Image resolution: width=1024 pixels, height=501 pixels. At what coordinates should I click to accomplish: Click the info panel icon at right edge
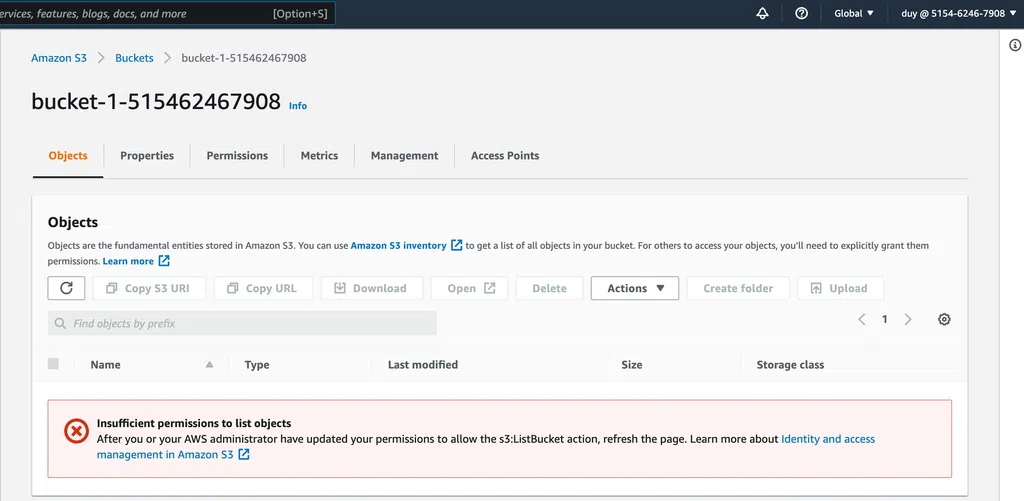point(1015,45)
